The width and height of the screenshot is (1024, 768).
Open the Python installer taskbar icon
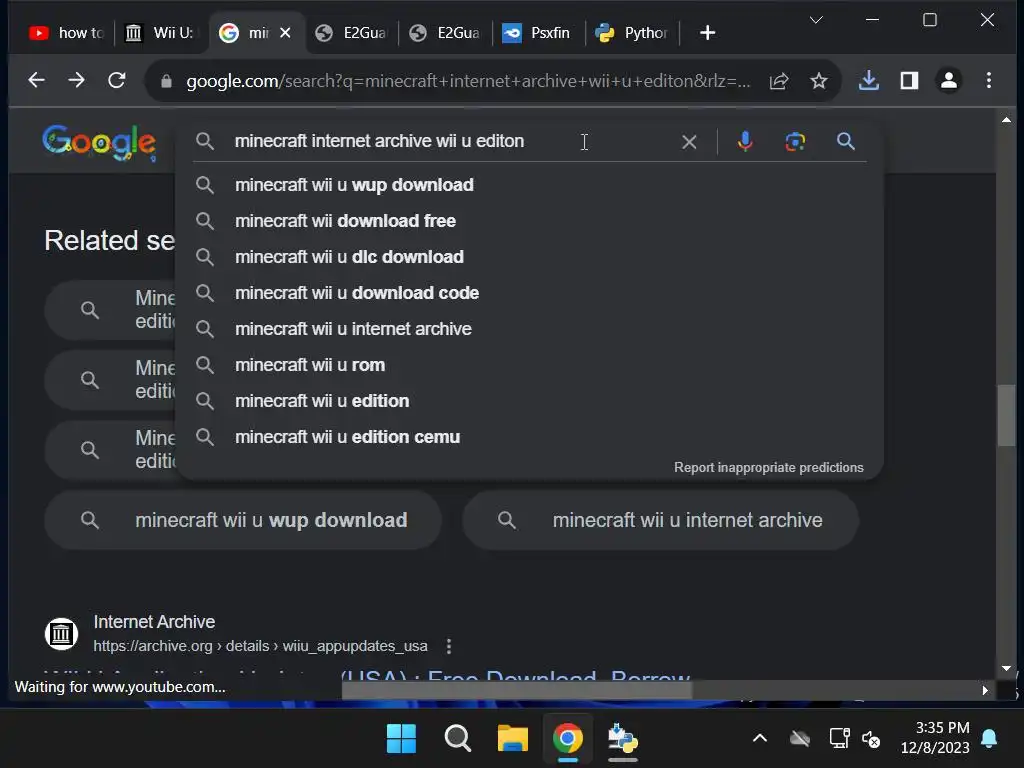pyautogui.click(x=623, y=739)
